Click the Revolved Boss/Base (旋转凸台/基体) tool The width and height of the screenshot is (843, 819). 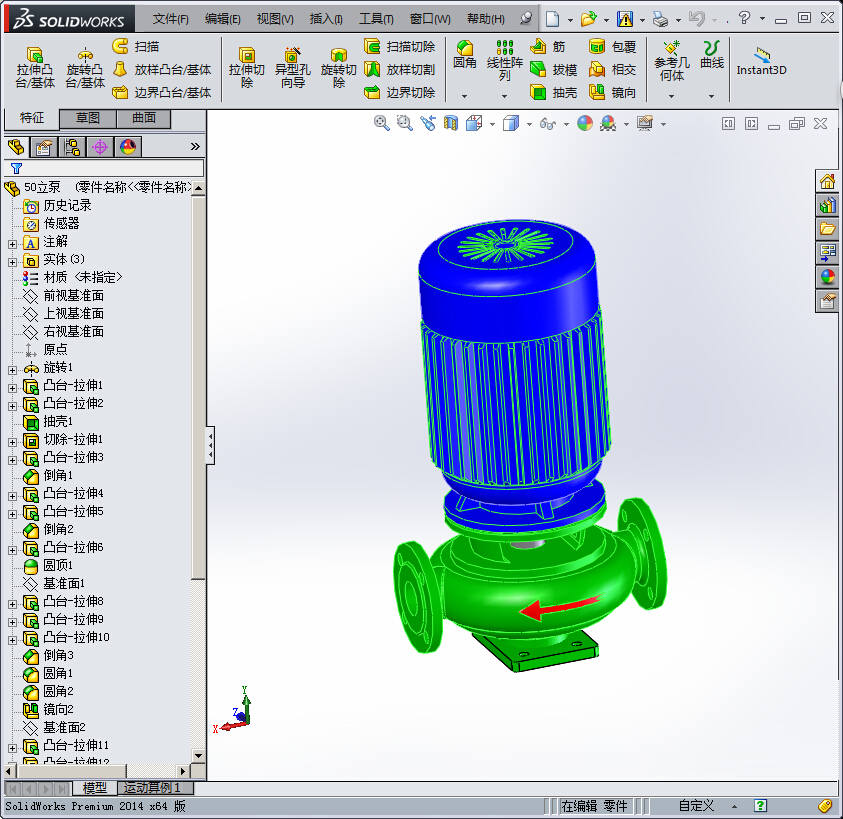coord(85,68)
